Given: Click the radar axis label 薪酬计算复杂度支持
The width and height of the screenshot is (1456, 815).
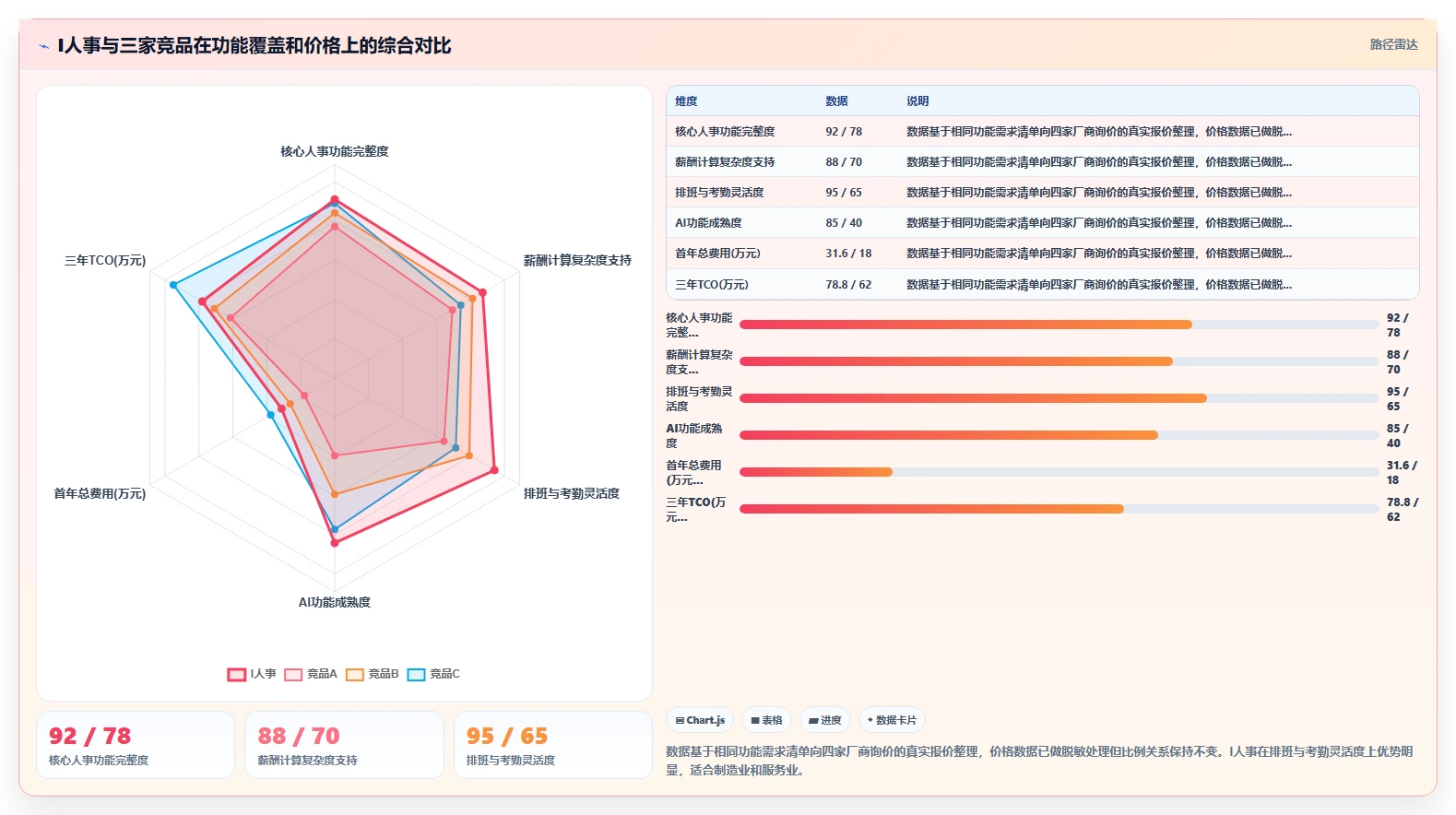Looking at the screenshot, I should tap(577, 261).
